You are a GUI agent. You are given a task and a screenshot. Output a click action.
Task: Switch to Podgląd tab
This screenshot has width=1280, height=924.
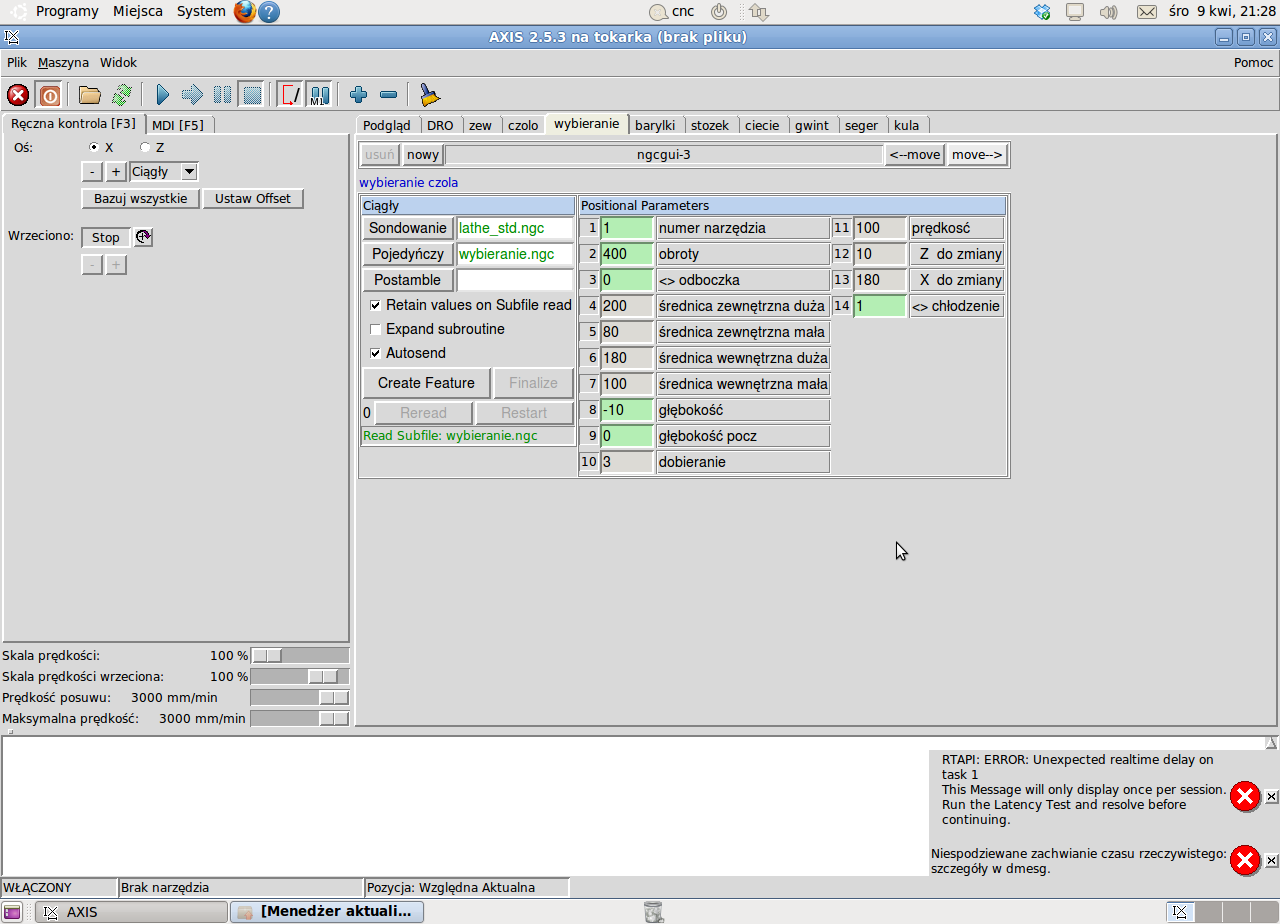pos(387,125)
